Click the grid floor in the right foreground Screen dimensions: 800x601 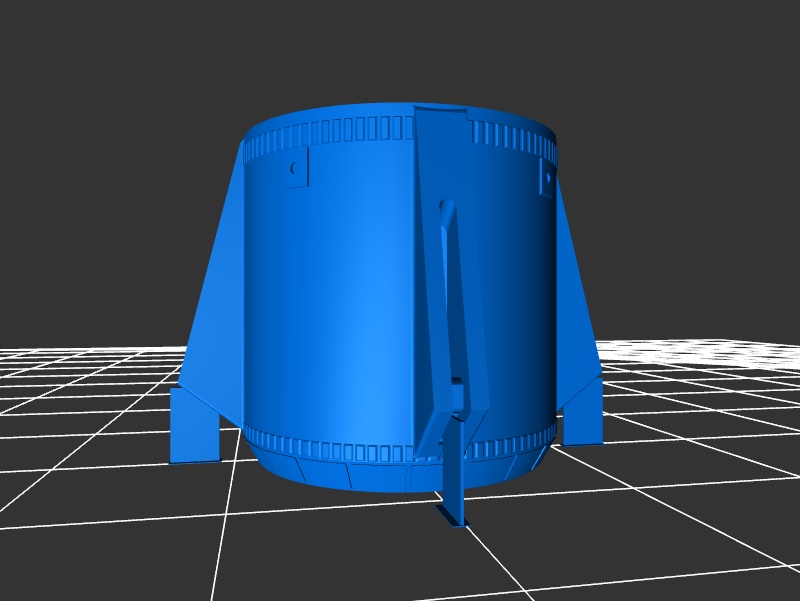650,520
